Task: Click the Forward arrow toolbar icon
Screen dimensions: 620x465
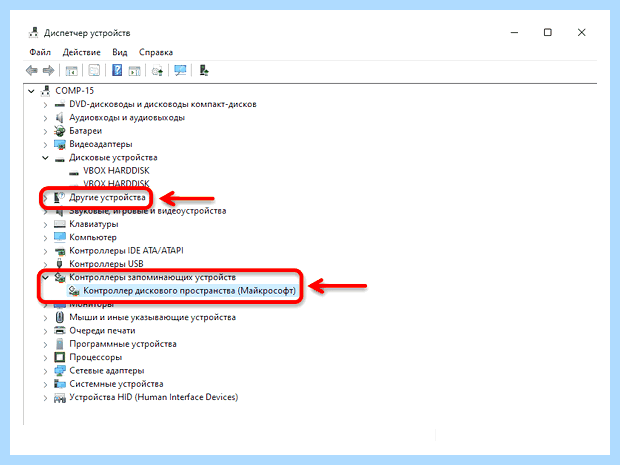Action: pos(48,71)
